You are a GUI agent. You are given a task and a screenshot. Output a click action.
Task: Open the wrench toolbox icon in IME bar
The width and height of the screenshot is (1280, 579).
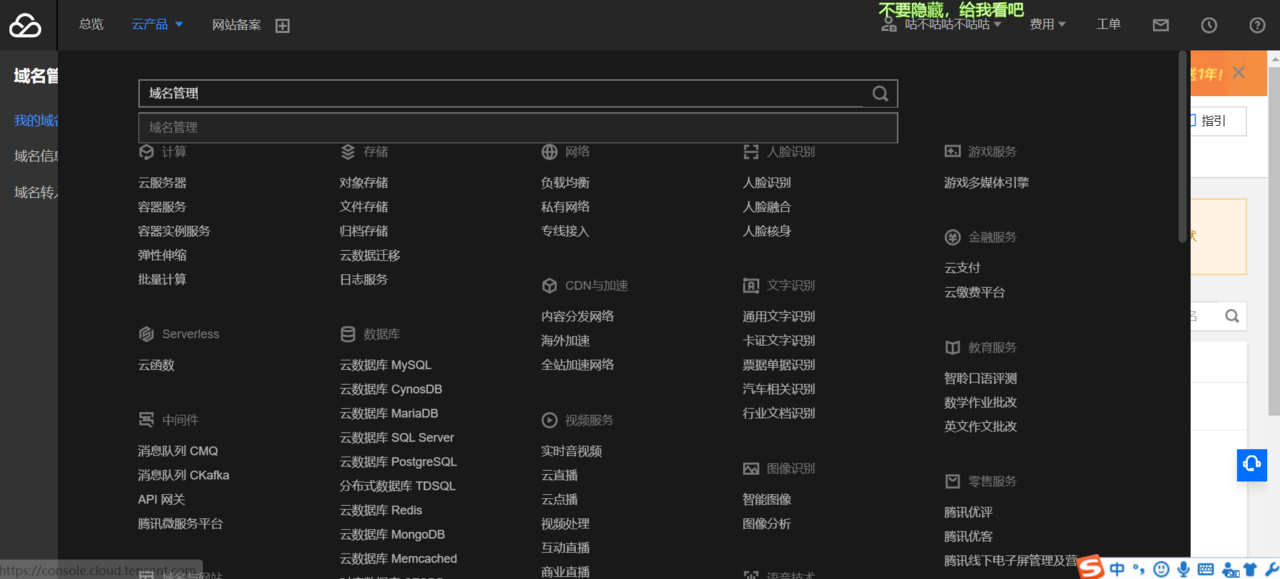tap(1271, 569)
